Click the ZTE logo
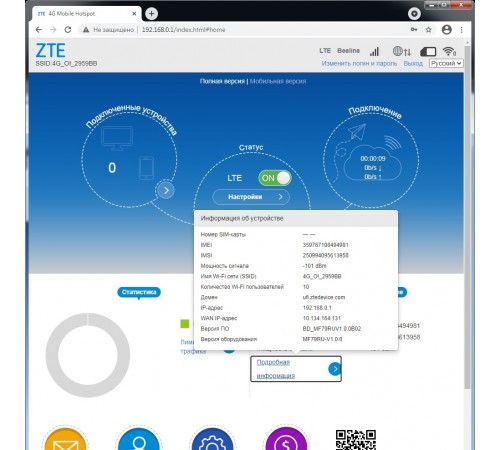This screenshot has width=500, height=450. [50, 51]
